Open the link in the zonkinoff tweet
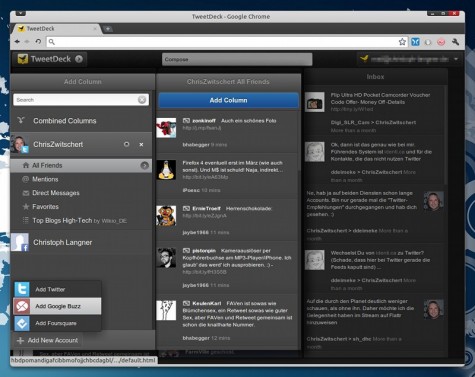This screenshot has height=377, width=475. (202, 128)
